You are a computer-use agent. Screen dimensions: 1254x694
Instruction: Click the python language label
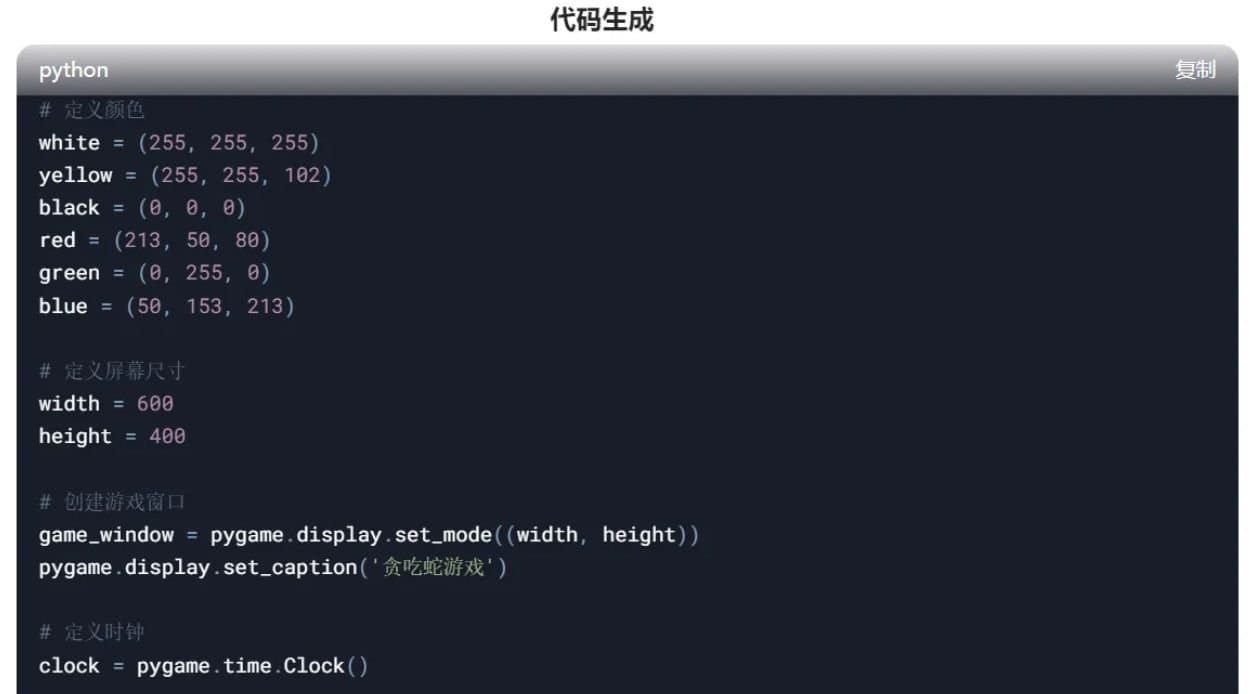click(x=73, y=70)
